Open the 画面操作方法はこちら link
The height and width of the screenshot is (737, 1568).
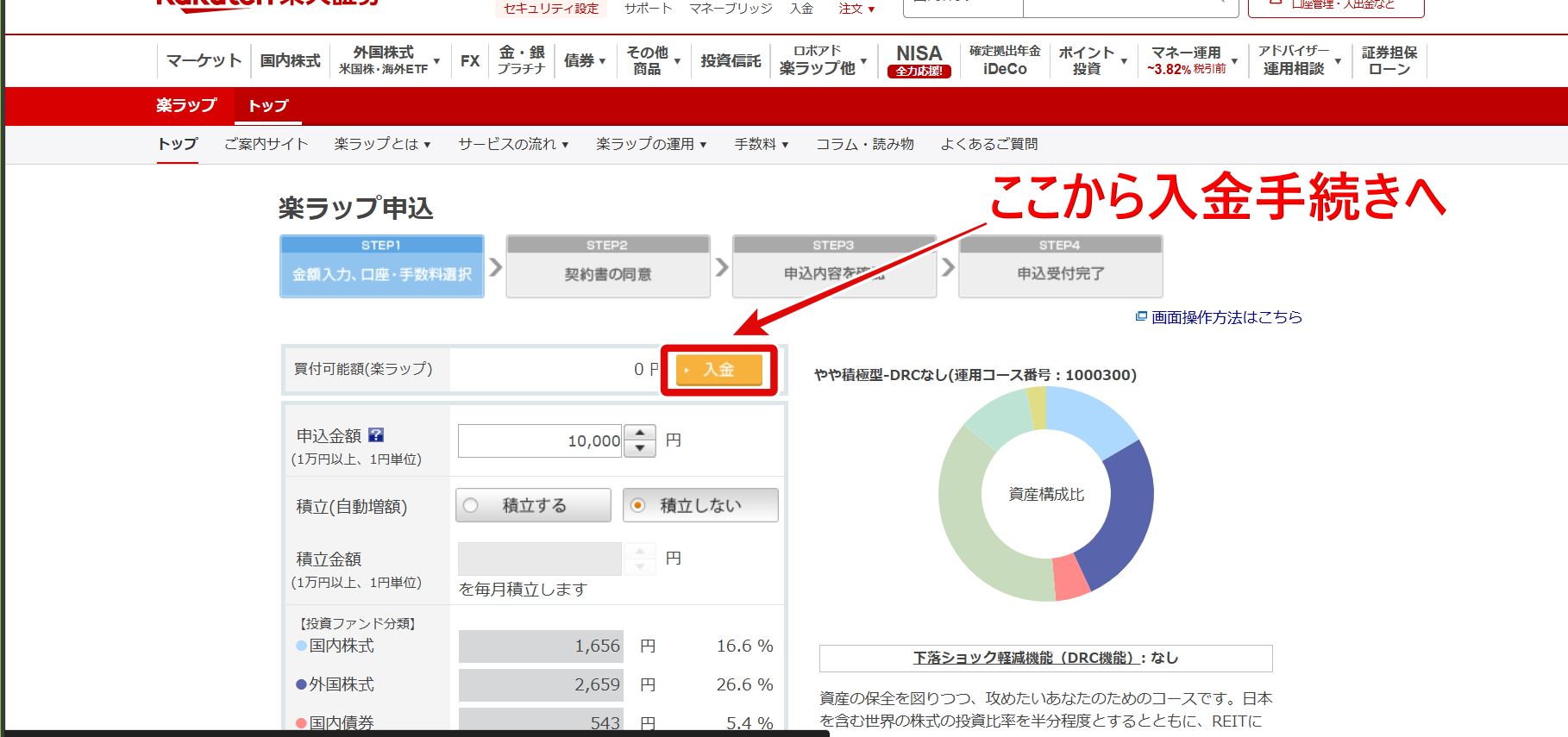[x=1226, y=317]
